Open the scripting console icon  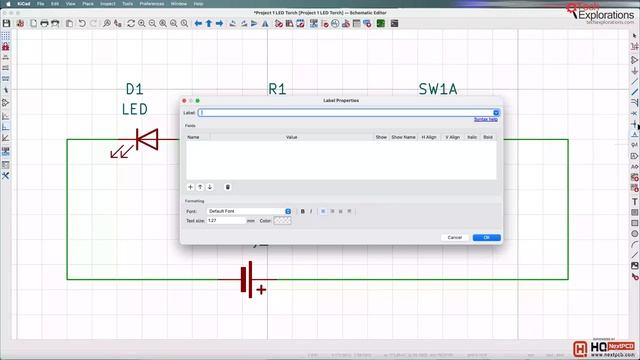point(394,24)
